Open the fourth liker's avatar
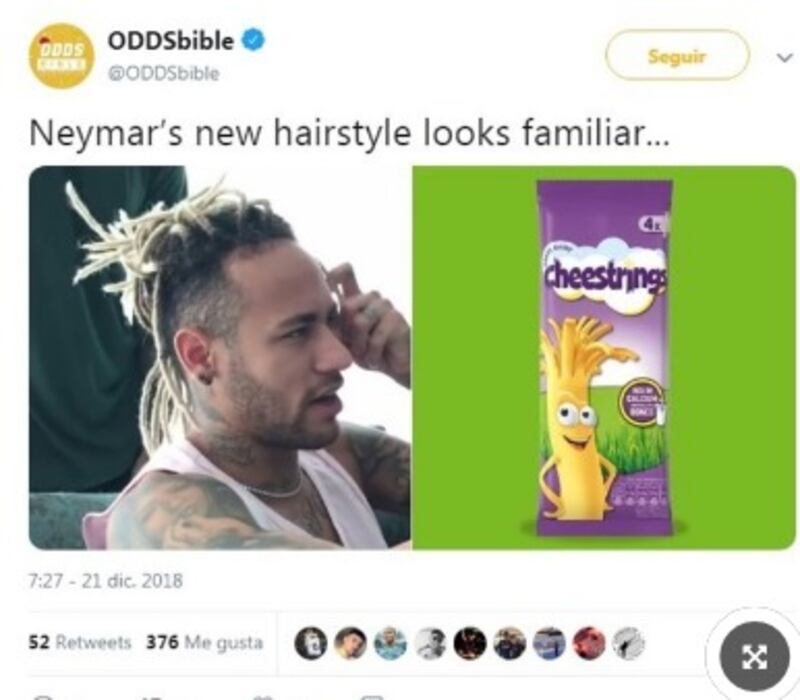The image size is (800, 700). [430, 642]
